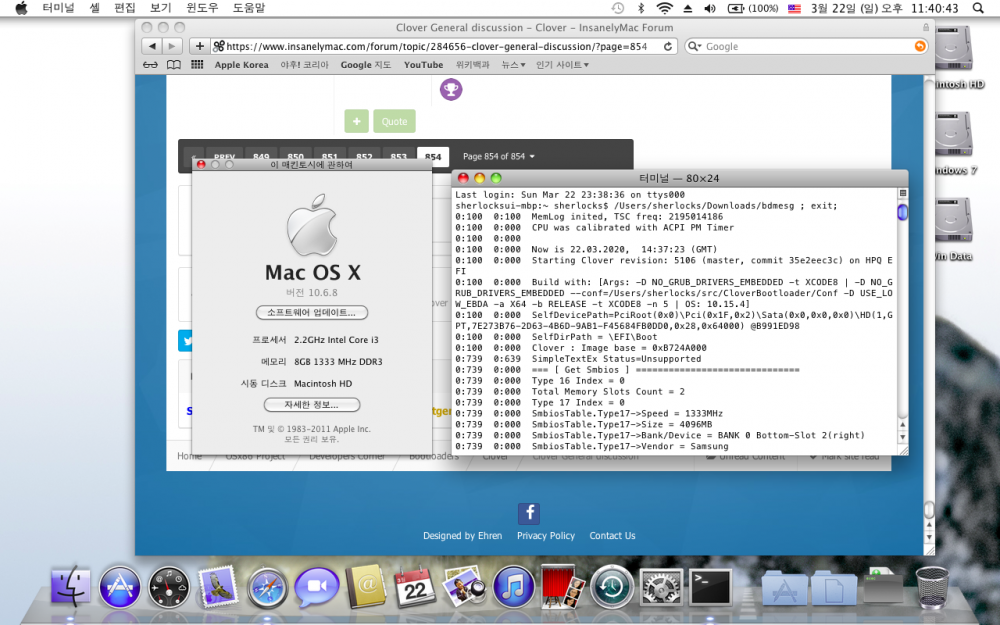Expand the 인기 사이트 bookmarks dropdown

tap(562, 64)
